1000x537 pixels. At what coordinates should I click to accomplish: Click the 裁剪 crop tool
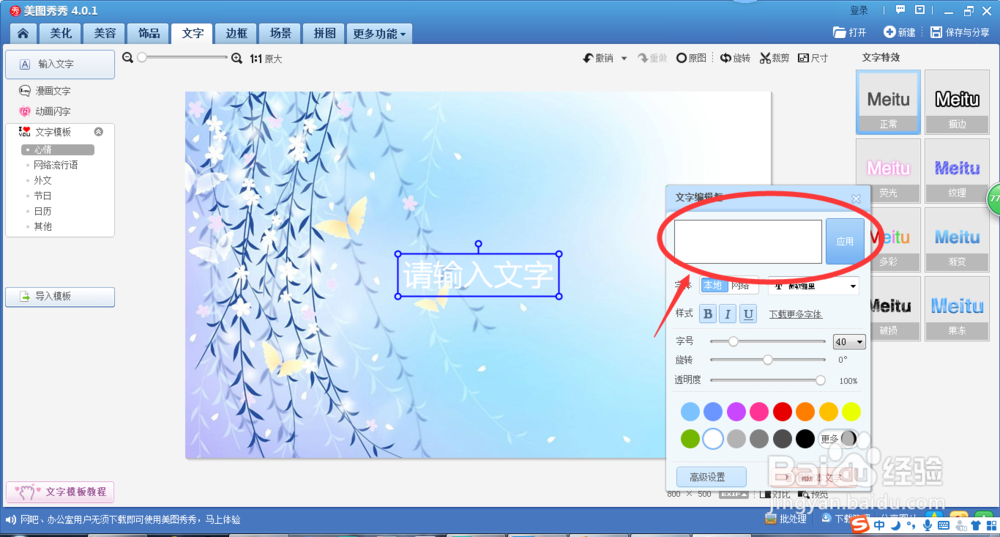point(774,58)
